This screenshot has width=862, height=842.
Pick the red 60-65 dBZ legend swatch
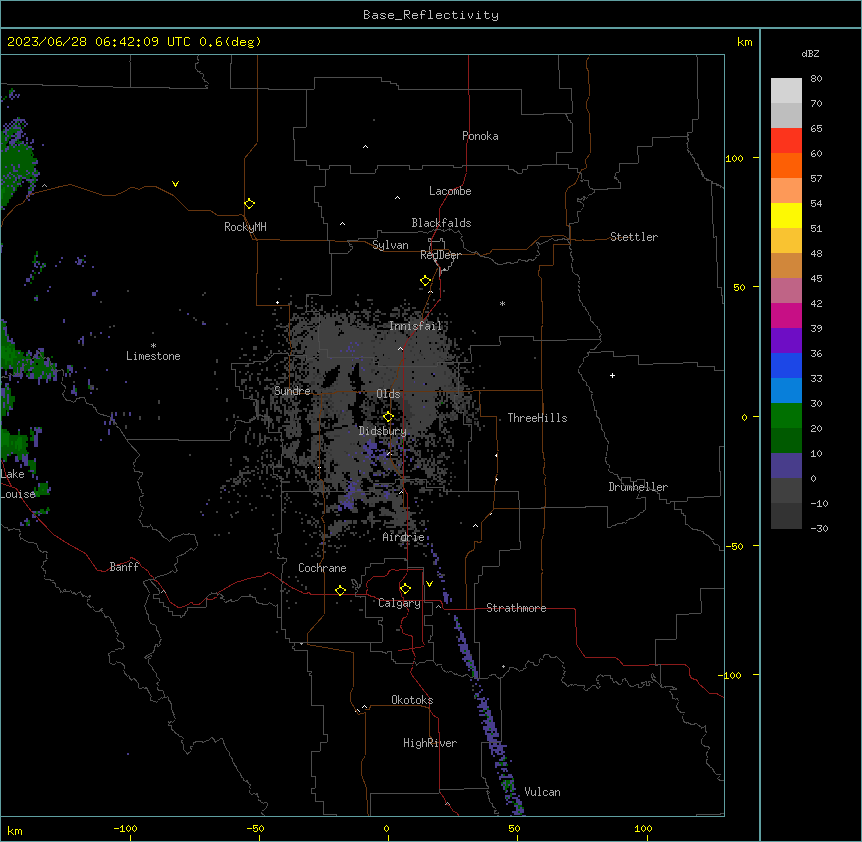point(786,140)
